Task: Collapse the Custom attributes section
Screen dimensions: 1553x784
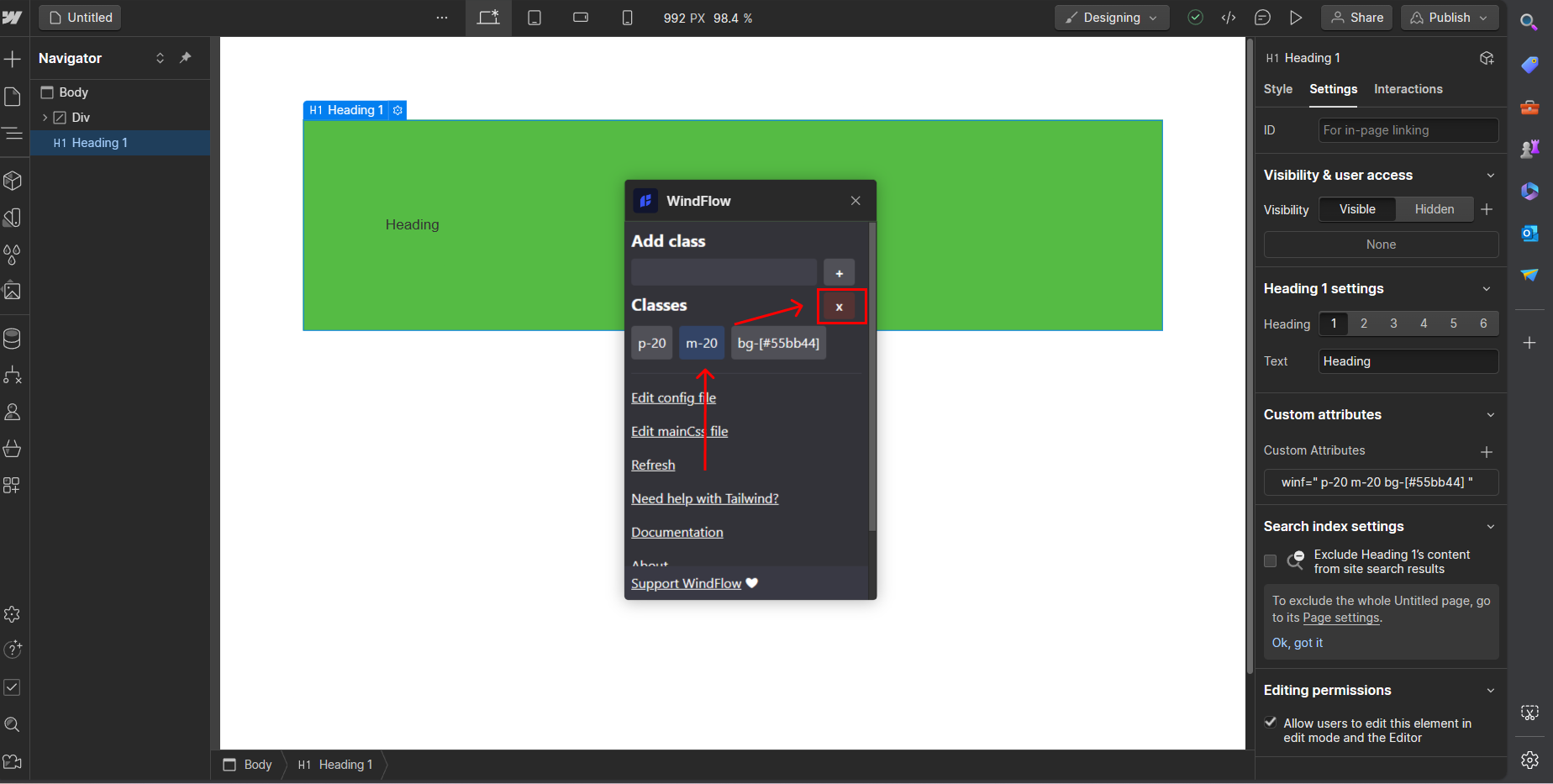Action: 1490,414
